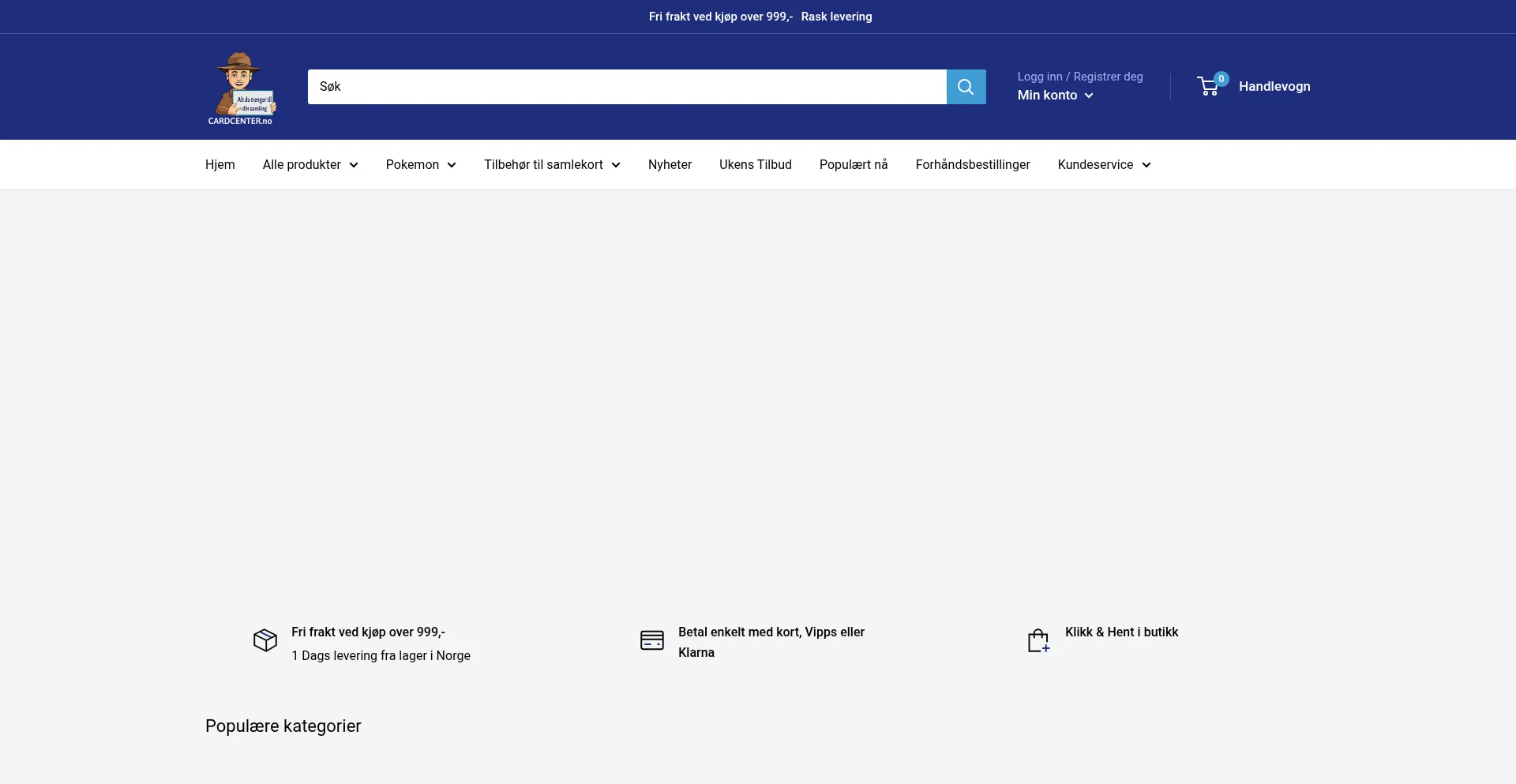The image size is (1516, 784).
Task: Click the Søk search field
Action: click(x=627, y=87)
